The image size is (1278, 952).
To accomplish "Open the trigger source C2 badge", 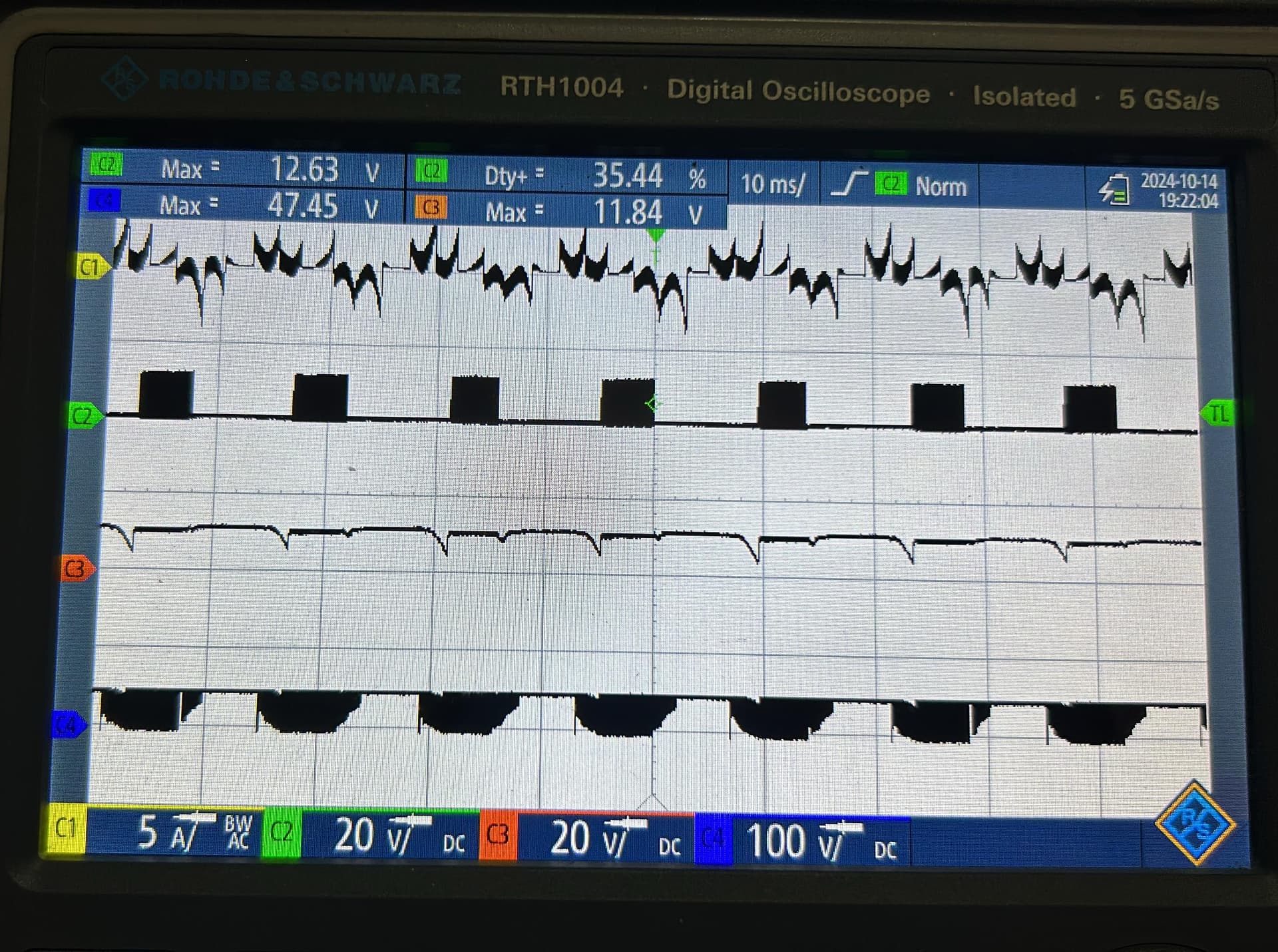I will click(x=891, y=184).
